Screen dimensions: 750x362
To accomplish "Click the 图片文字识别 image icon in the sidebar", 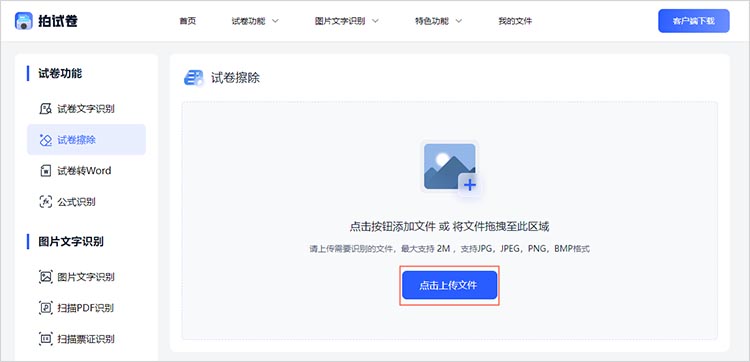I will coord(45,277).
